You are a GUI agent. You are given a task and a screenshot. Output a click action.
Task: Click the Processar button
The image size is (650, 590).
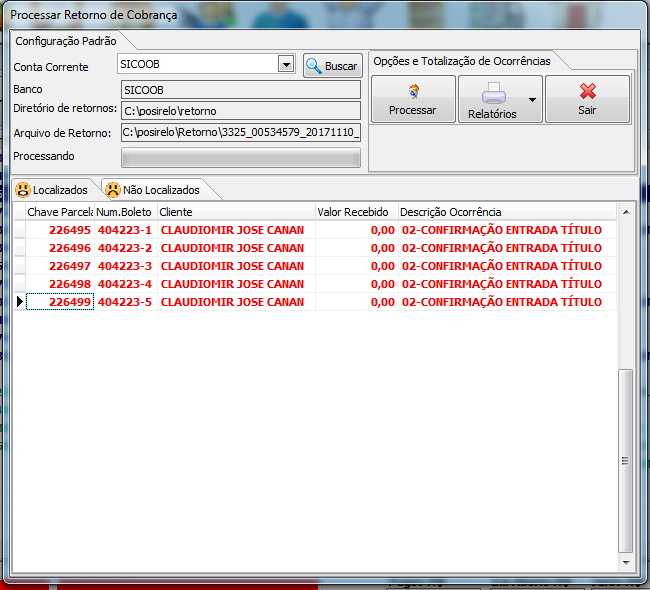point(413,99)
